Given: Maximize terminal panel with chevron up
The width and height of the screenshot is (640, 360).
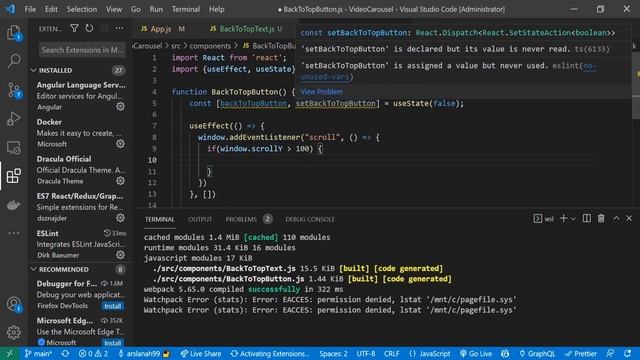Looking at the screenshot, I should [616, 219].
